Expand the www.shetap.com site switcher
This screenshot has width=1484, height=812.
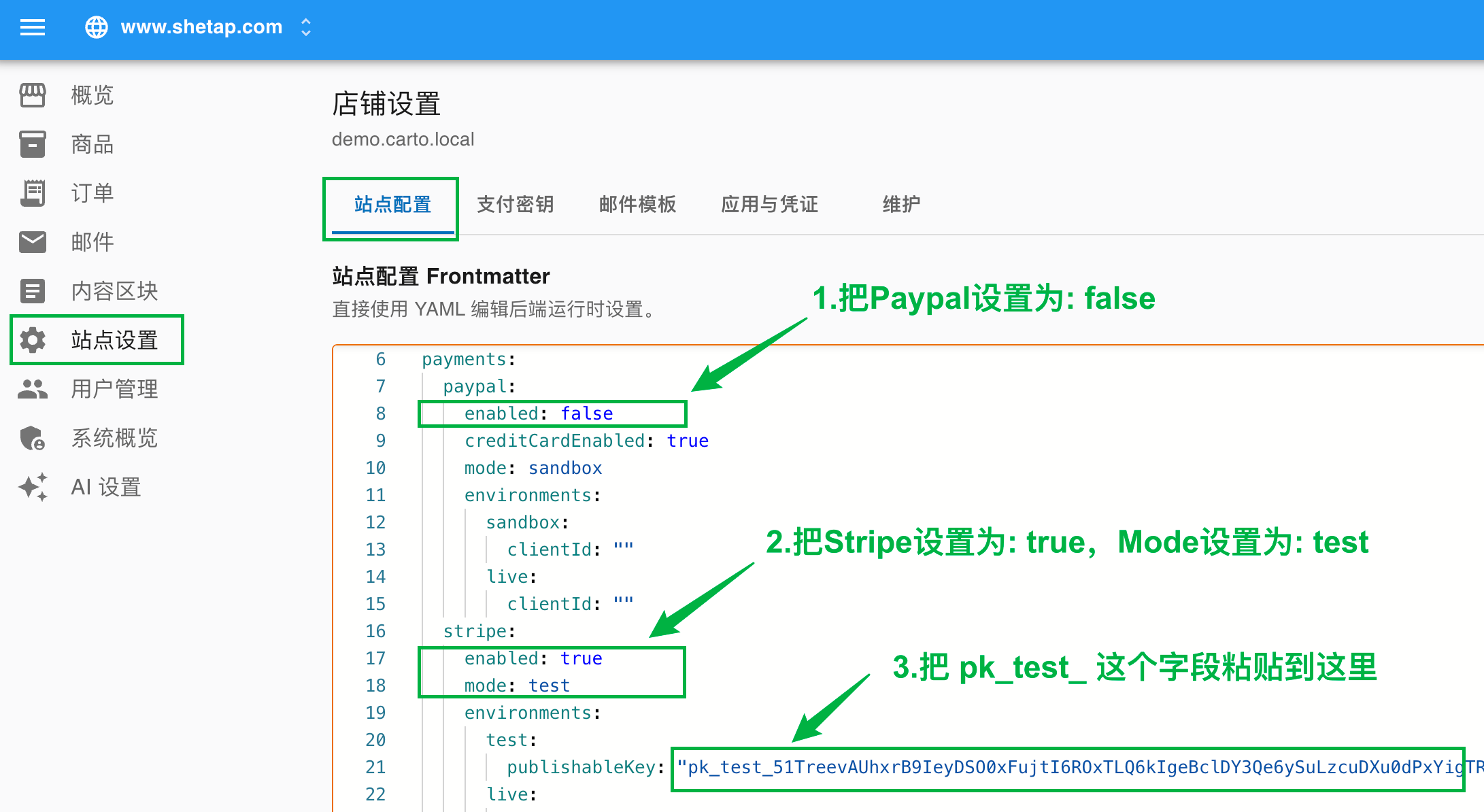(306, 27)
